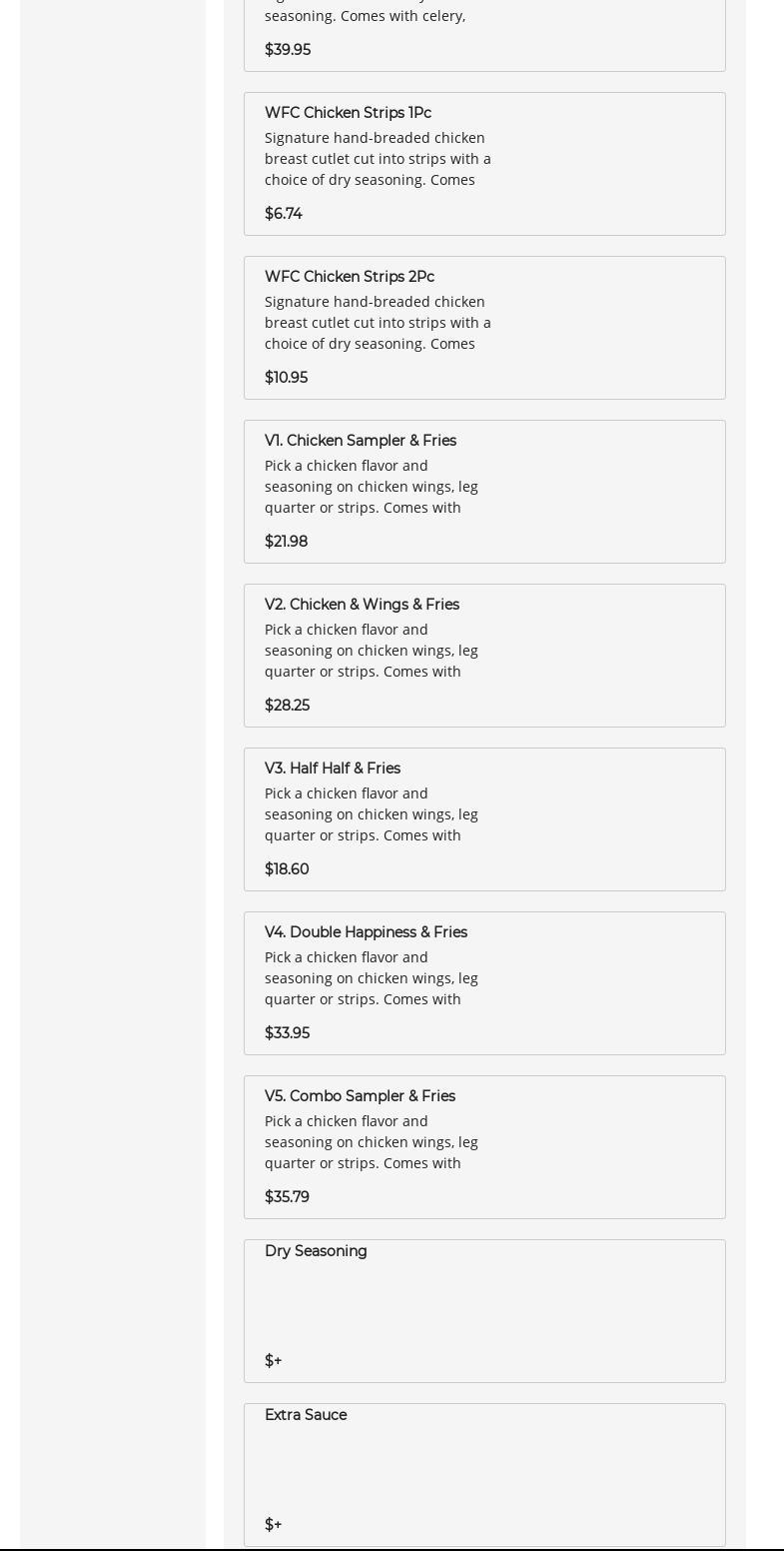This screenshot has height=1551, width=784.
Task: Click the Extra Sauce $+ price
Action: pos(273,1525)
